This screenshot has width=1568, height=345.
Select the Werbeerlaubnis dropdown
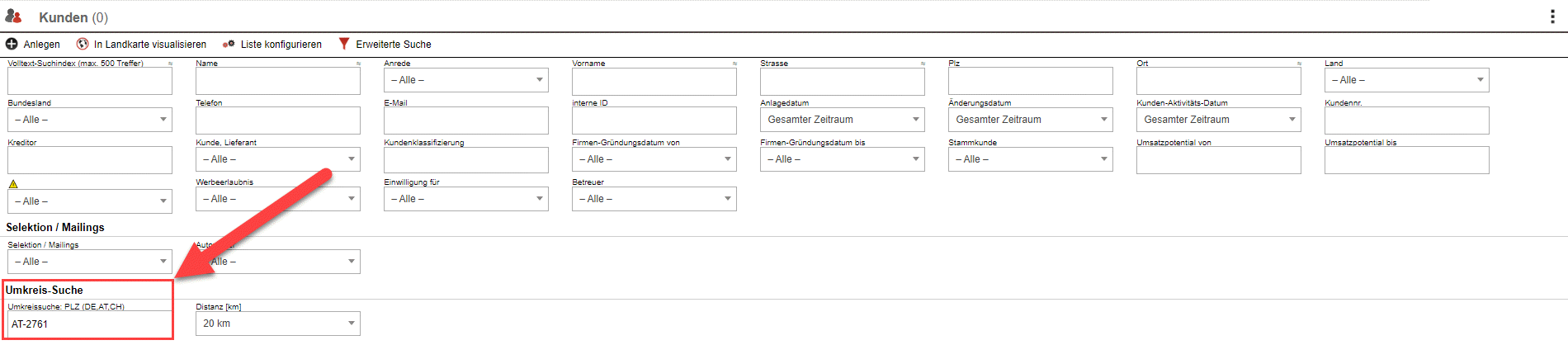tap(277, 199)
